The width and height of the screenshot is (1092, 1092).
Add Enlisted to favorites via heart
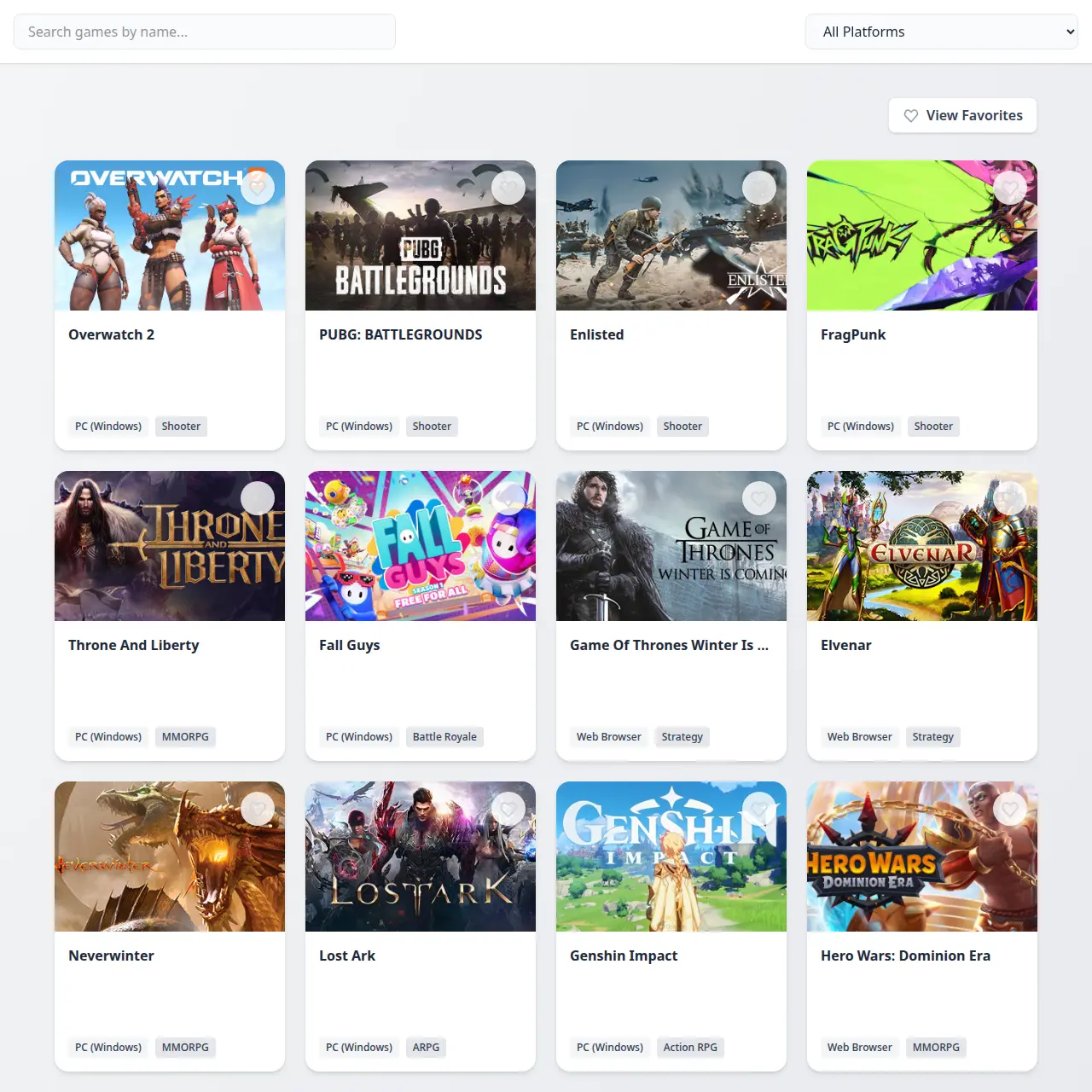click(x=758, y=188)
